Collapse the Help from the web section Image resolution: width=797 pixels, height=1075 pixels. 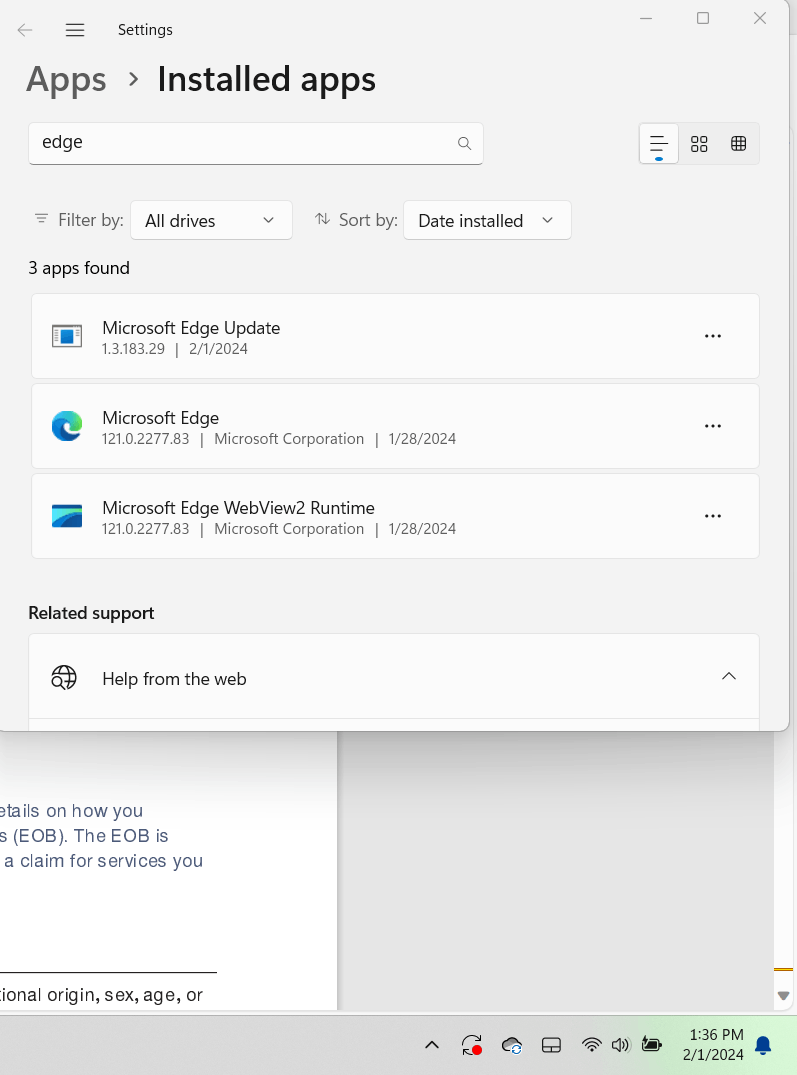click(729, 677)
